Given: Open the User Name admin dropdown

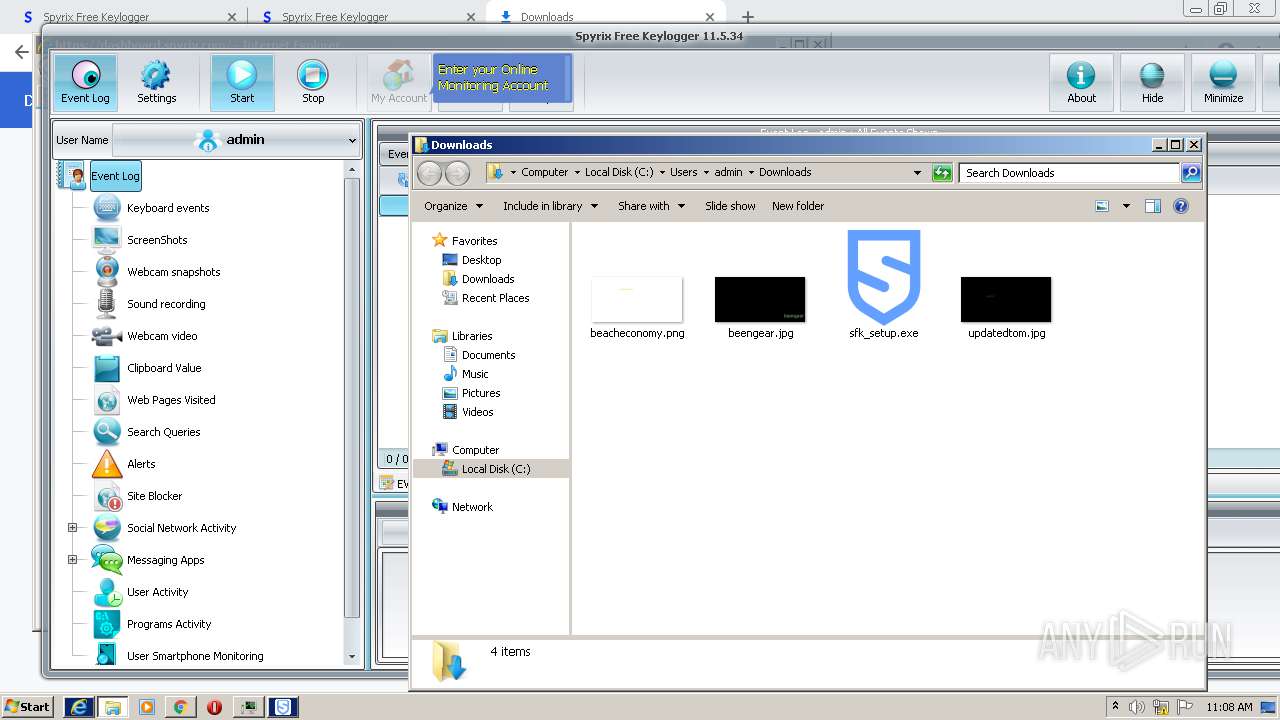Looking at the screenshot, I should pos(236,140).
